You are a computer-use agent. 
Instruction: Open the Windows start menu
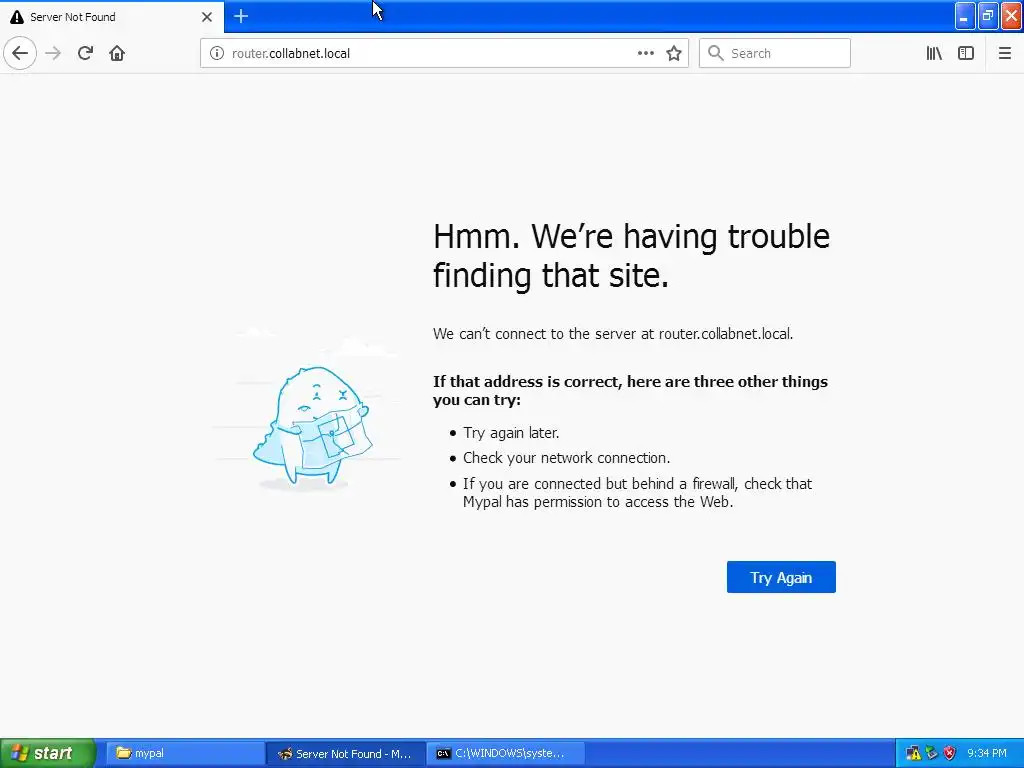click(x=48, y=753)
